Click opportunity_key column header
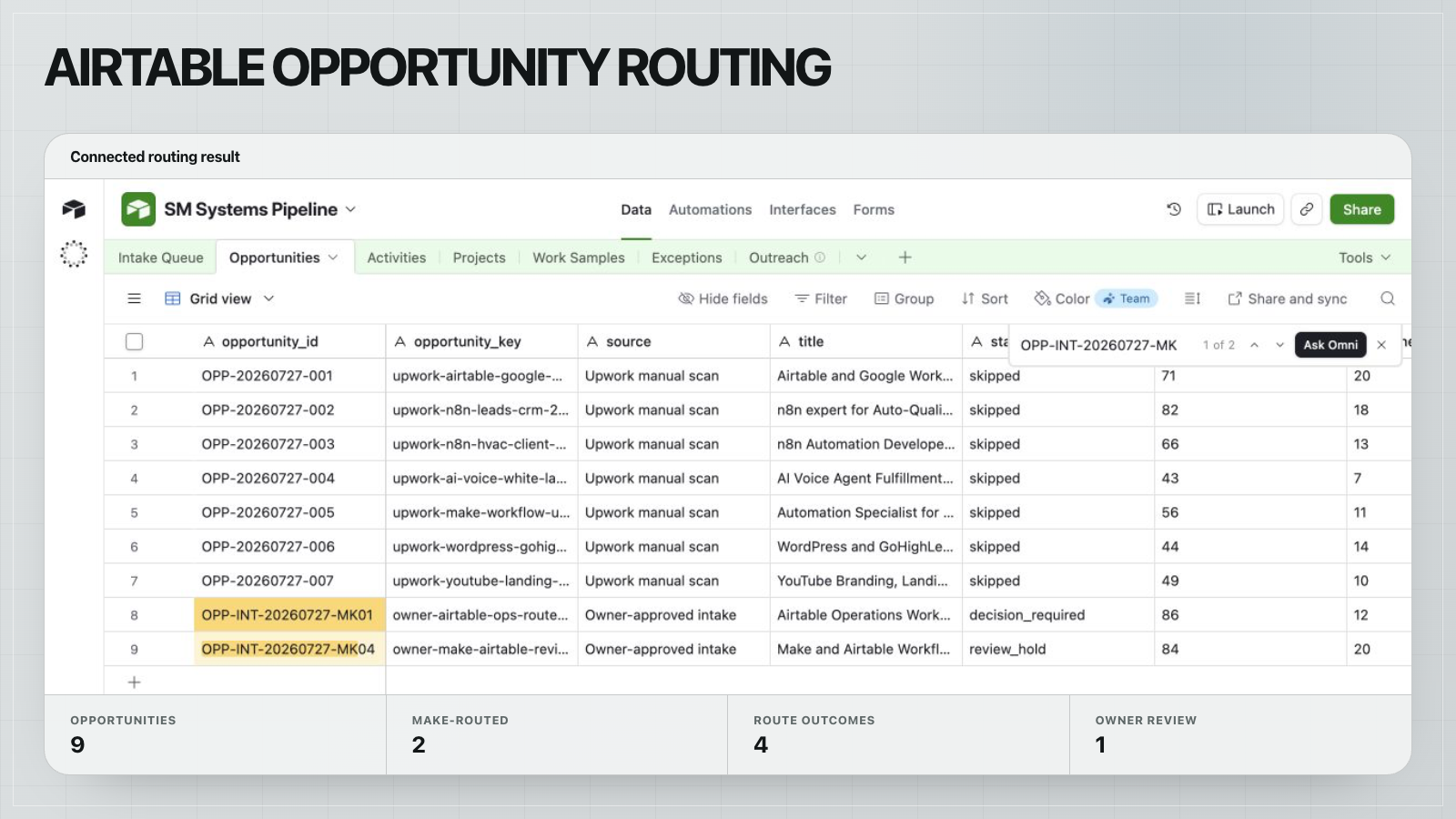This screenshot has height=819, width=1456. point(481,341)
